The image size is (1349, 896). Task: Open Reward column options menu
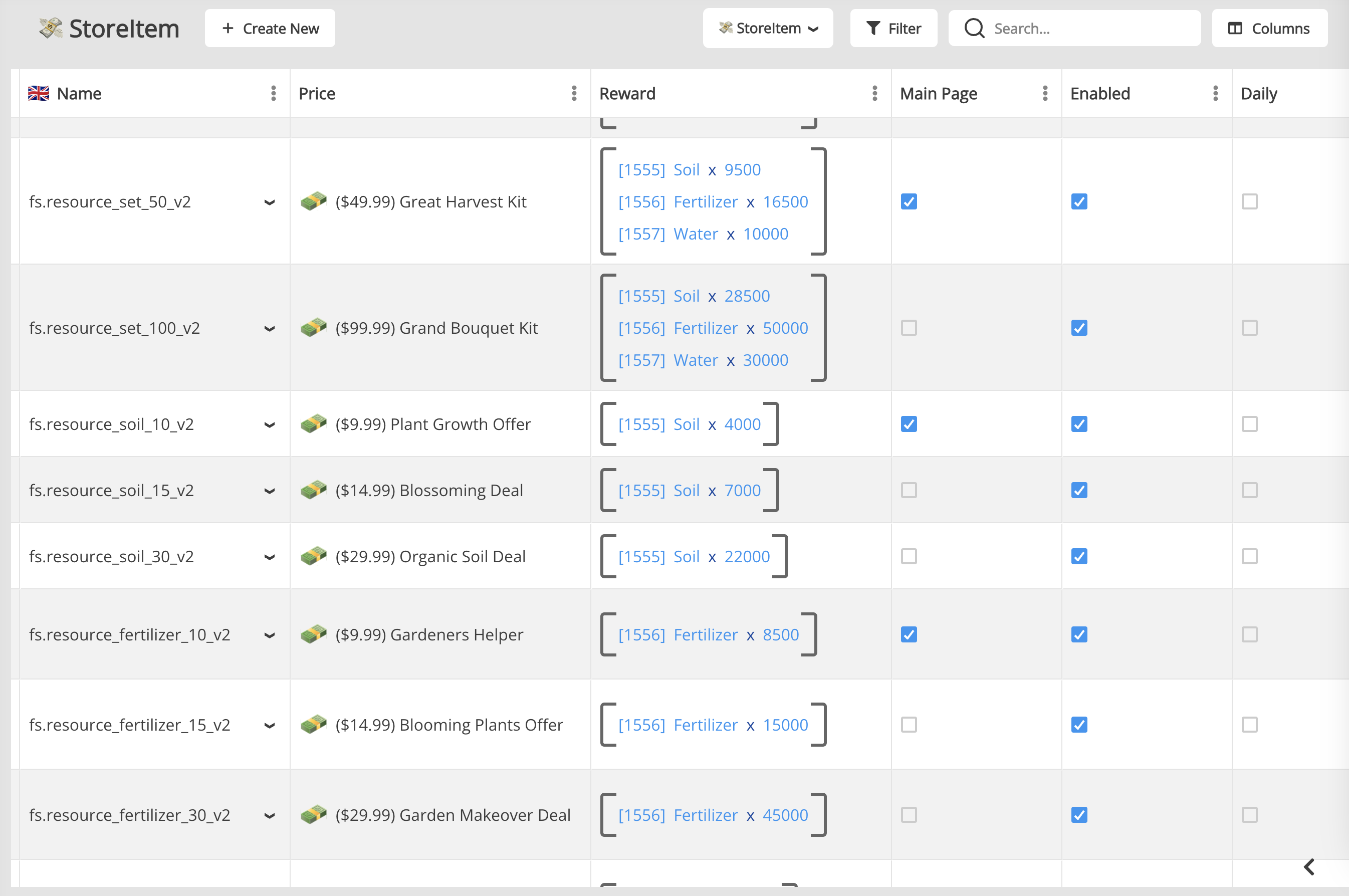click(x=875, y=93)
